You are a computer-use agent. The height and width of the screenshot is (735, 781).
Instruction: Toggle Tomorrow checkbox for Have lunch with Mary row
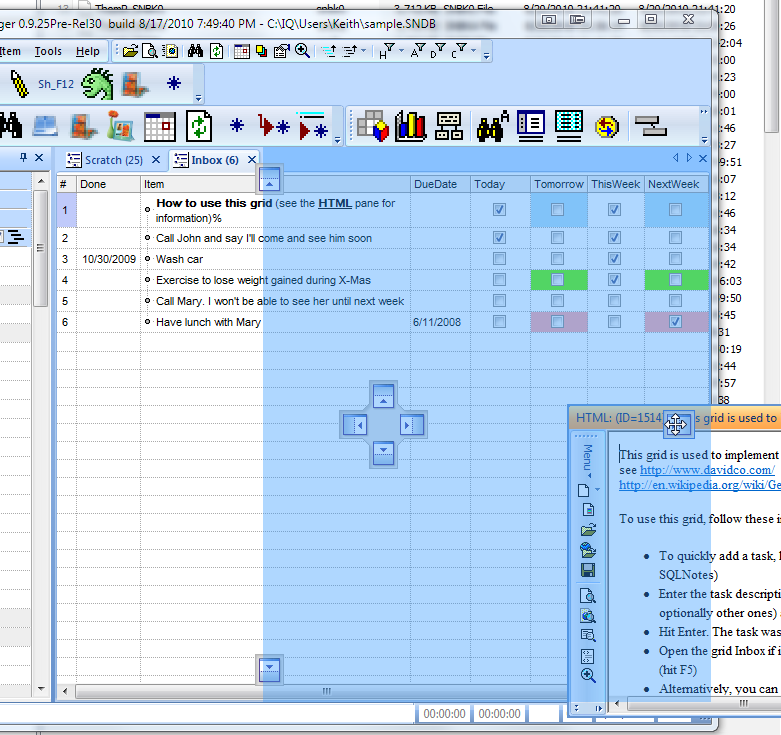pyautogui.click(x=557, y=321)
